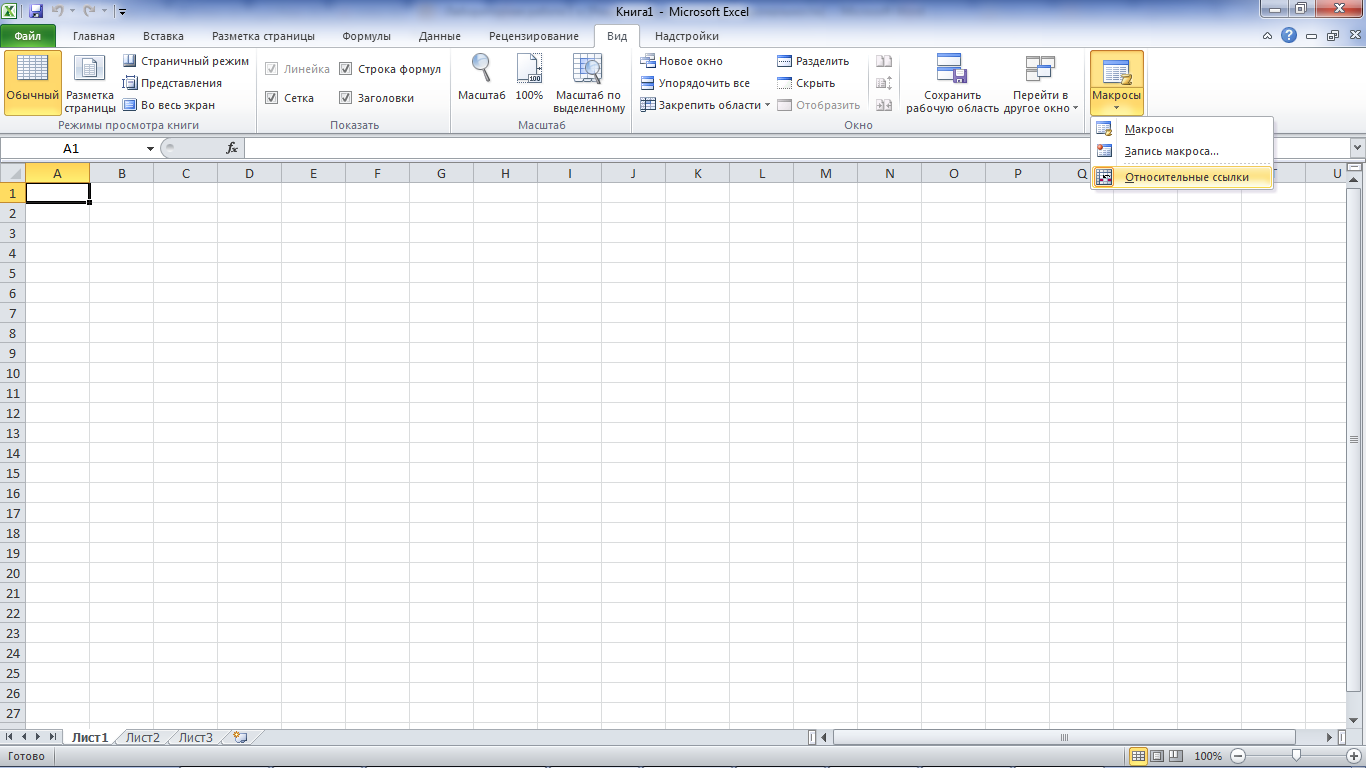Screen dimensions: 1366x768
Task: Open the Надстройки tab
Action: tap(687, 36)
